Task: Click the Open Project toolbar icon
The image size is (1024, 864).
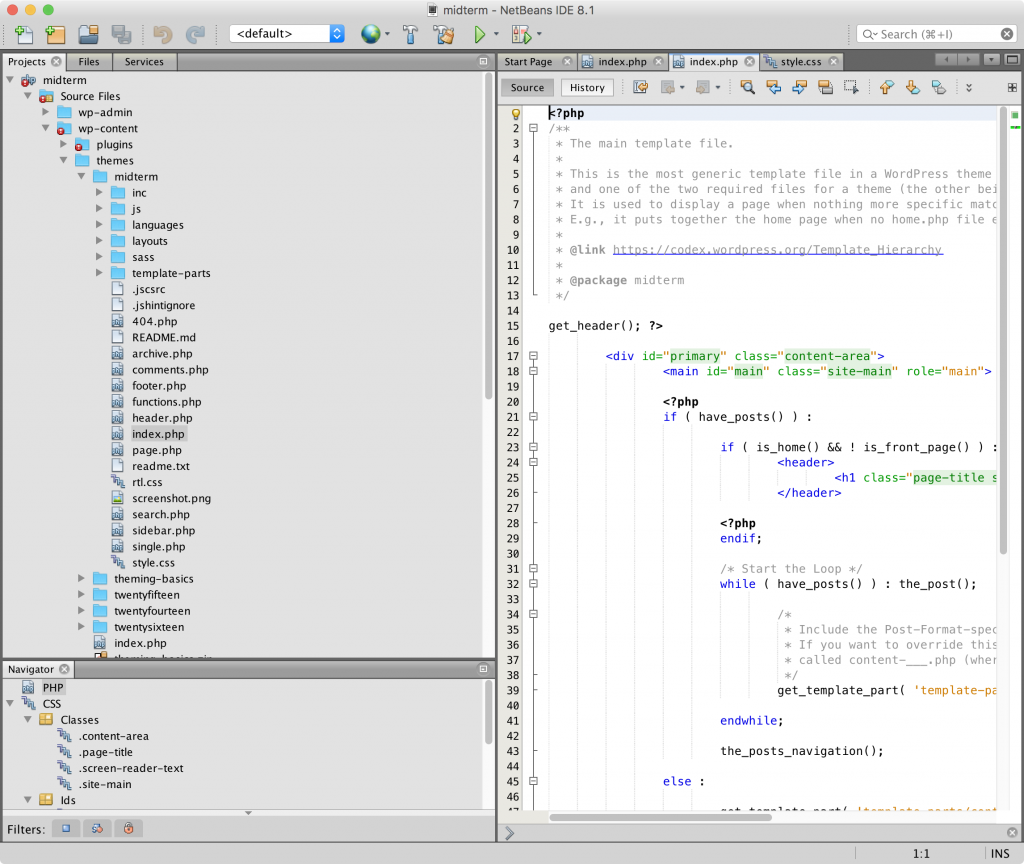Action: click(x=88, y=34)
